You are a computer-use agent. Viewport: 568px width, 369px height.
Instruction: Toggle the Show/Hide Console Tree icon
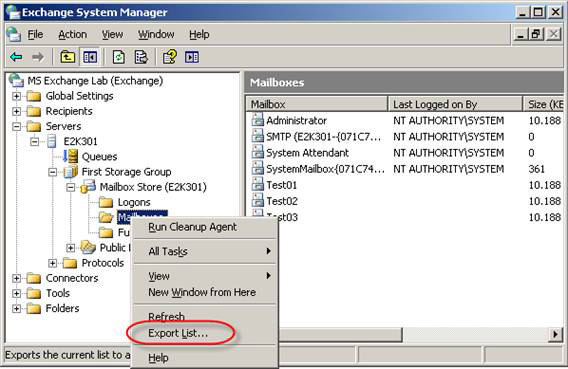click(90, 57)
